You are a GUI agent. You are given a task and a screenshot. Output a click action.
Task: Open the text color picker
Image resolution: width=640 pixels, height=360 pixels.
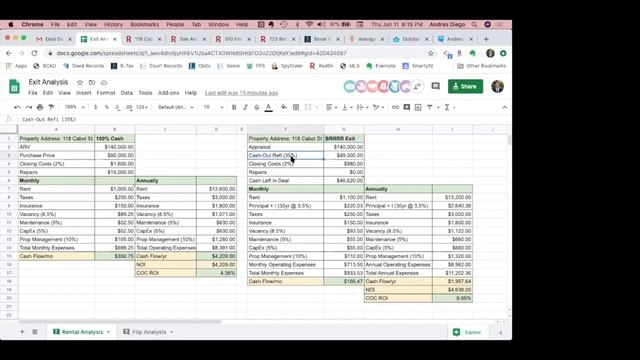tap(269, 107)
